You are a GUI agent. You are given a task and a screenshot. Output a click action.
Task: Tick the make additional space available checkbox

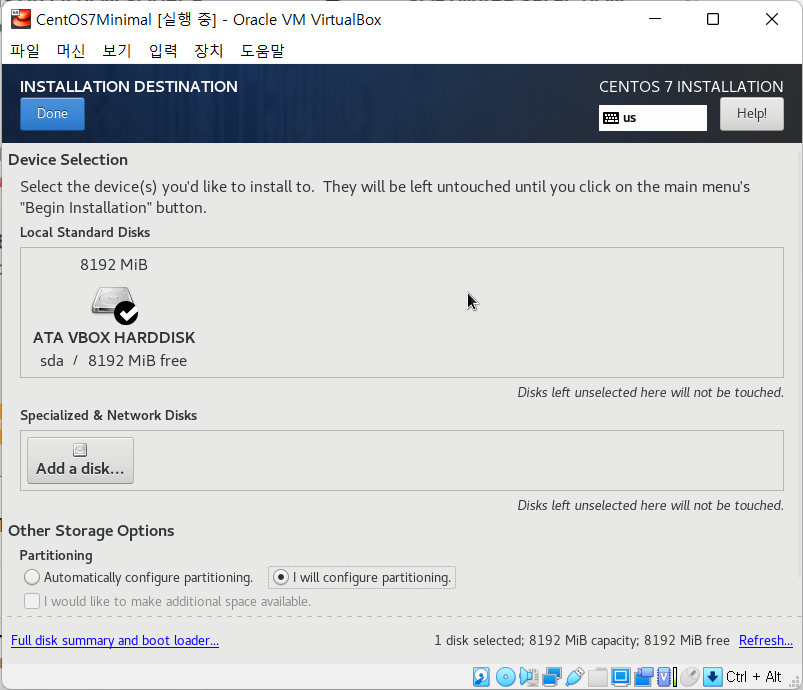(x=32, y=601)
